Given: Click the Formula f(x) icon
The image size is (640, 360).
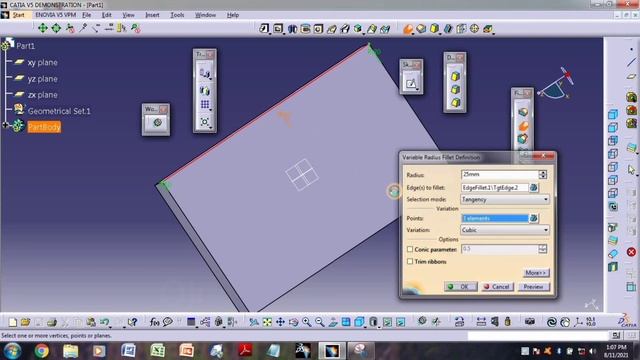Looking at the screenshot, I should (154, 322).
